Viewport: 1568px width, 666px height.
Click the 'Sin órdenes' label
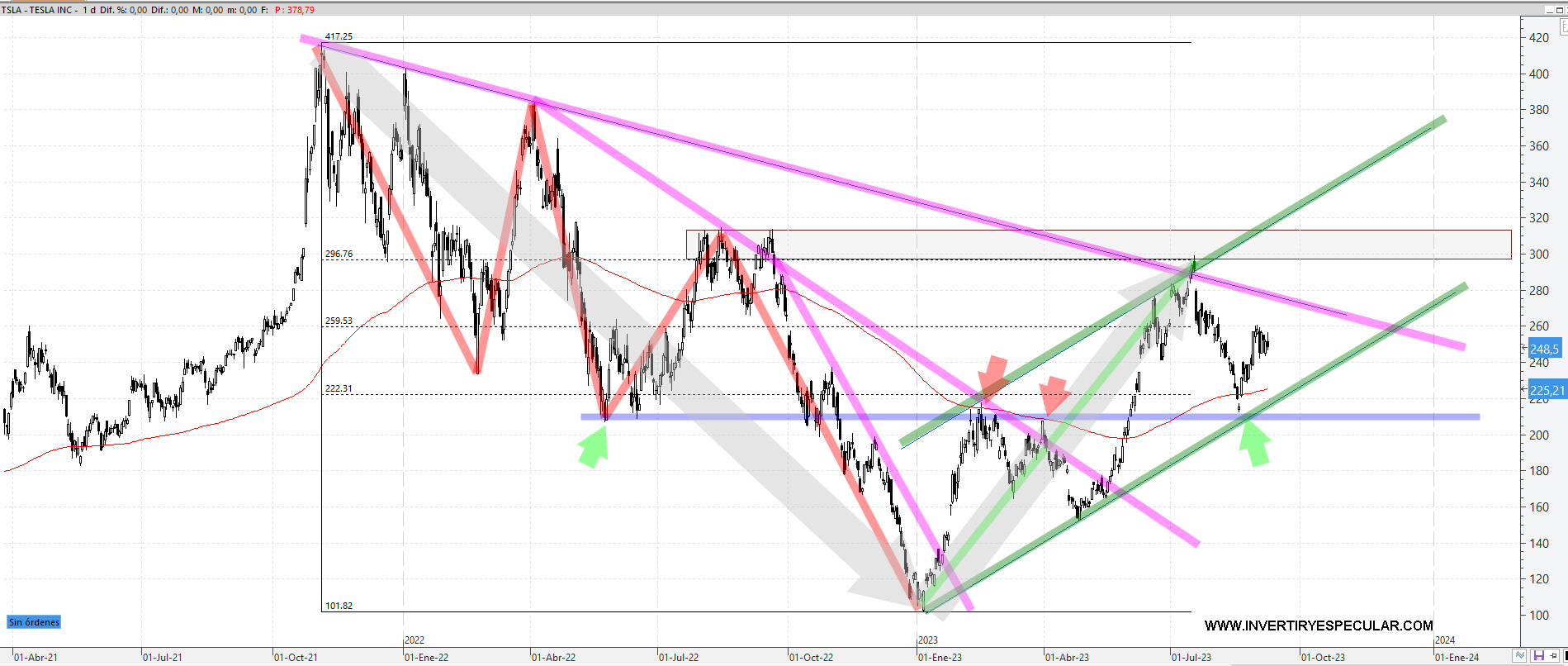pos(34,622)
